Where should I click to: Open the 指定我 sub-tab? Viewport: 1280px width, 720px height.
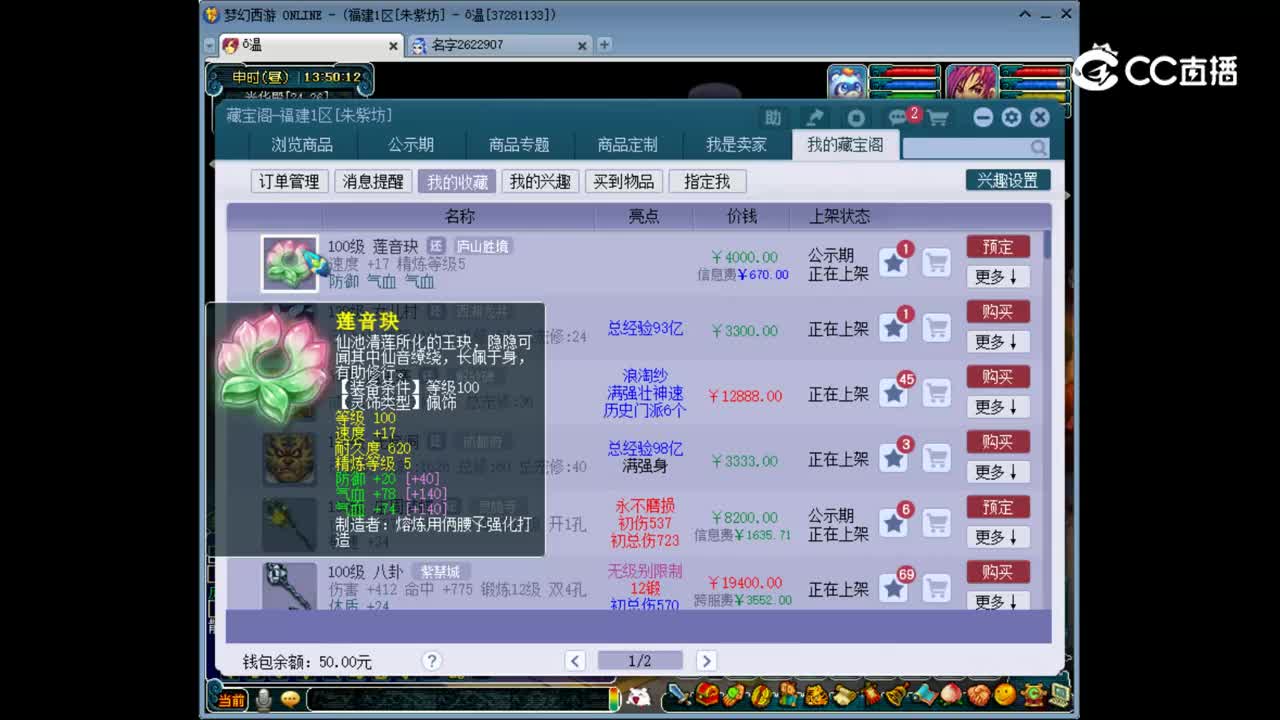pyautogui.click(x=707, y=181)
